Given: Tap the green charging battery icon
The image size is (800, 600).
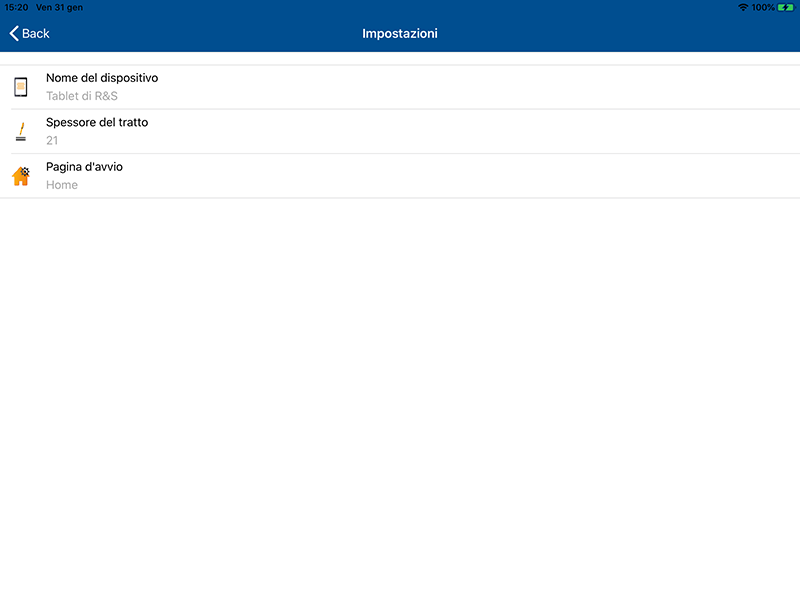Looking at the screenshot, I should click(x=785, y=7).
